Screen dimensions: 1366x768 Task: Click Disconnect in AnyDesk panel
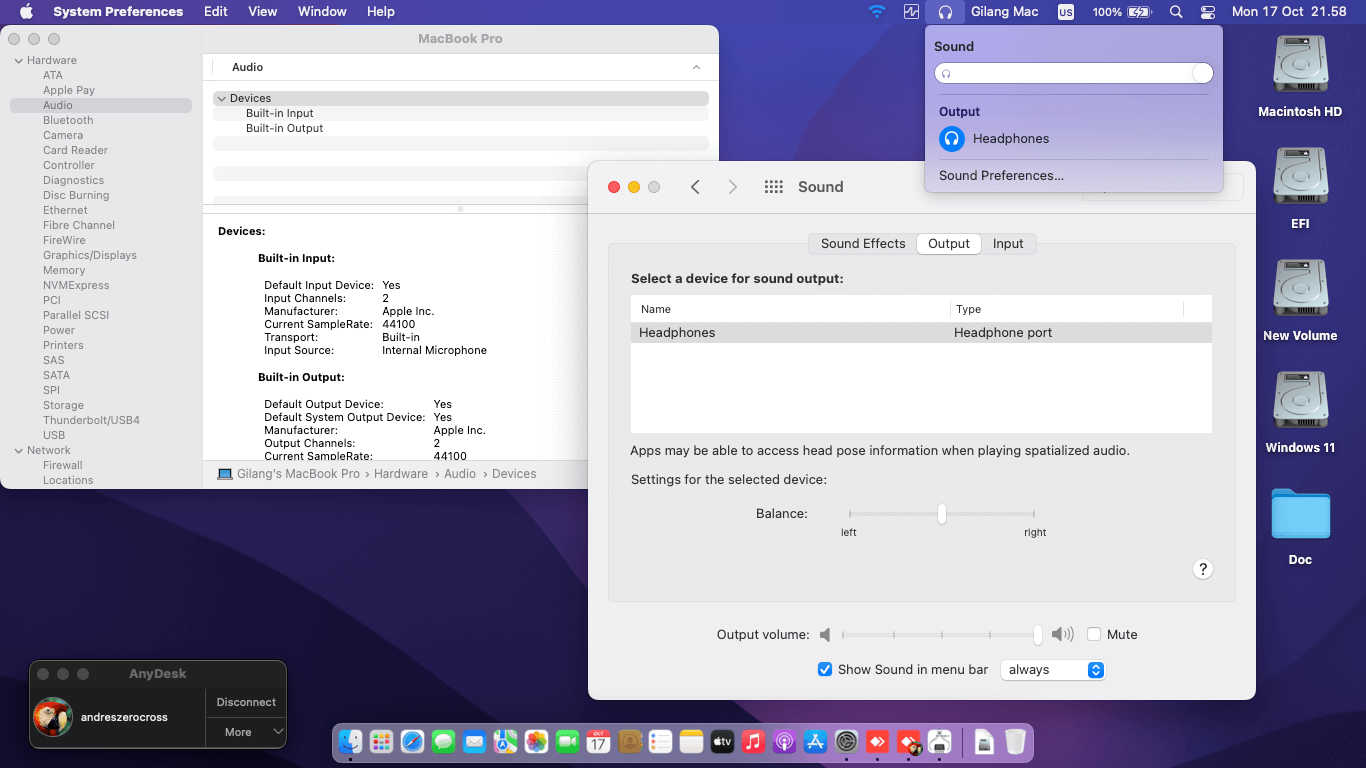tap(246, 702)
